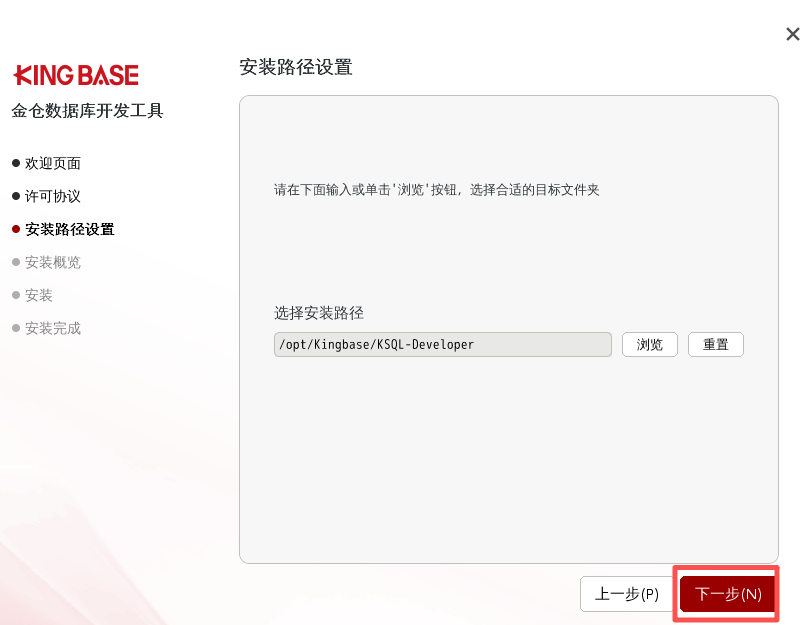The width and height of the screenshot is (811, 625).
Task: Select the 安装概览 sidebar step
Action: (x=53, y=262)
